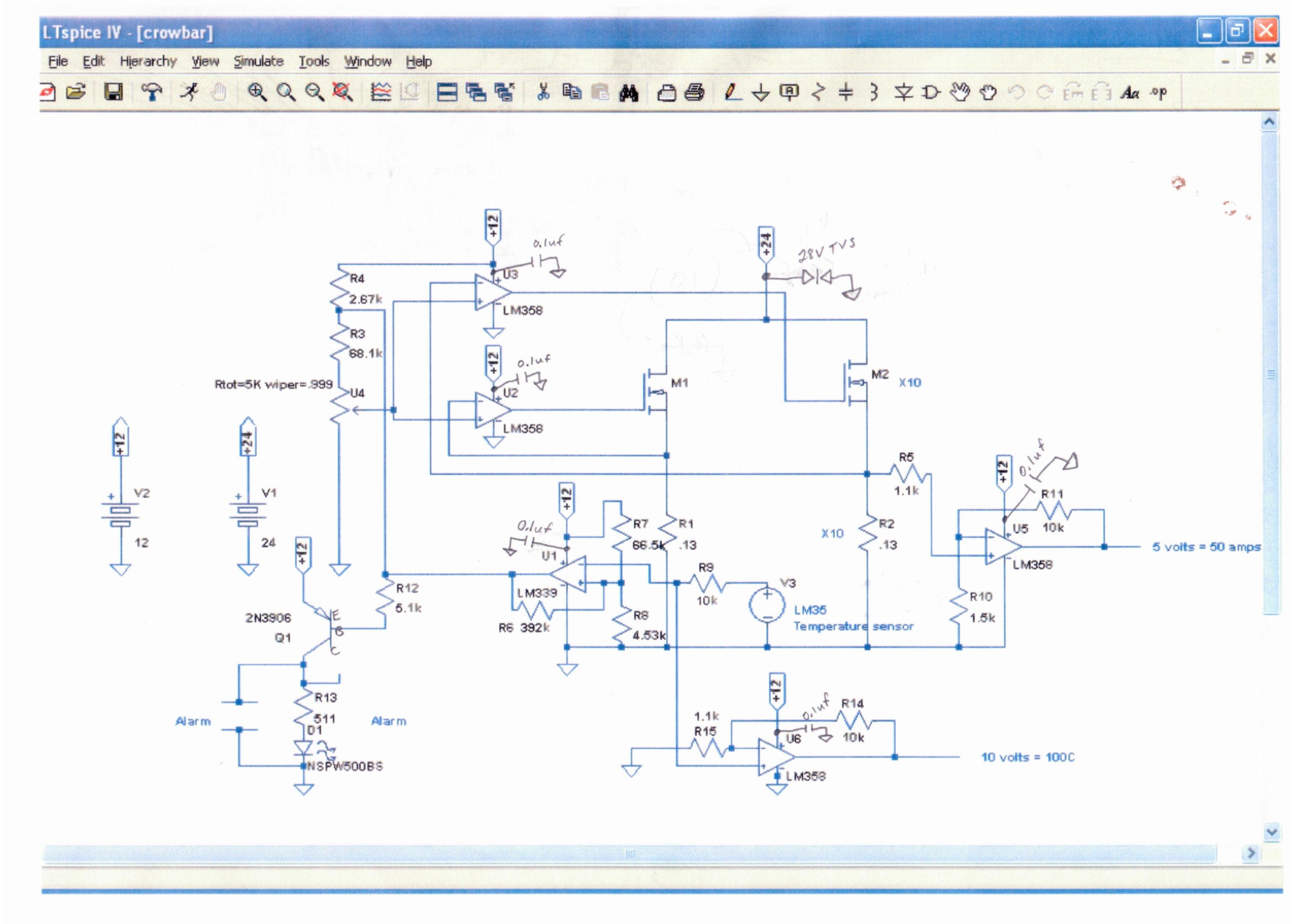Open a file with the folder icon

coord(76,92)
